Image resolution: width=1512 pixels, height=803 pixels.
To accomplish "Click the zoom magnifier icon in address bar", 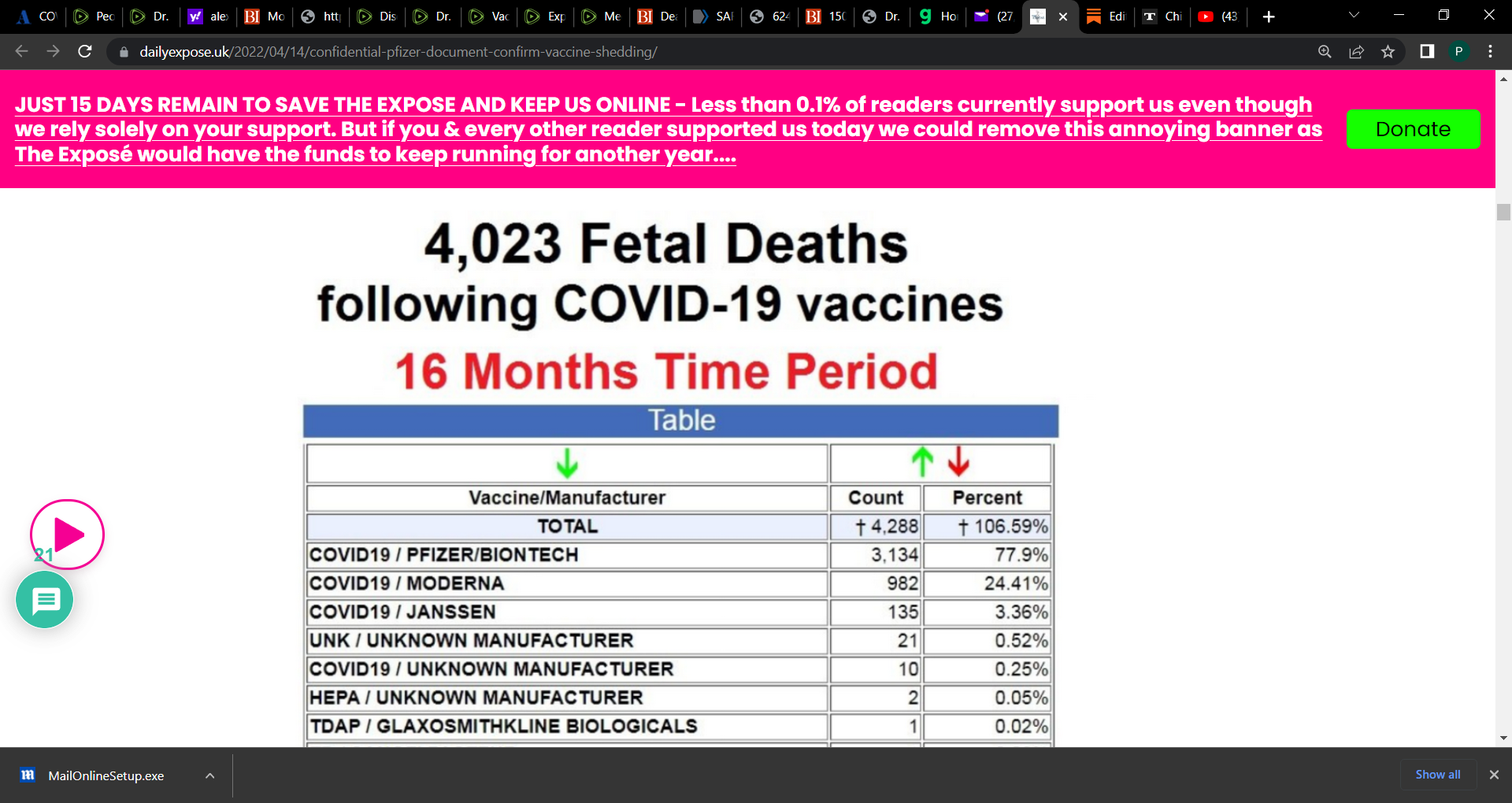I will [x=1325, y=52].
